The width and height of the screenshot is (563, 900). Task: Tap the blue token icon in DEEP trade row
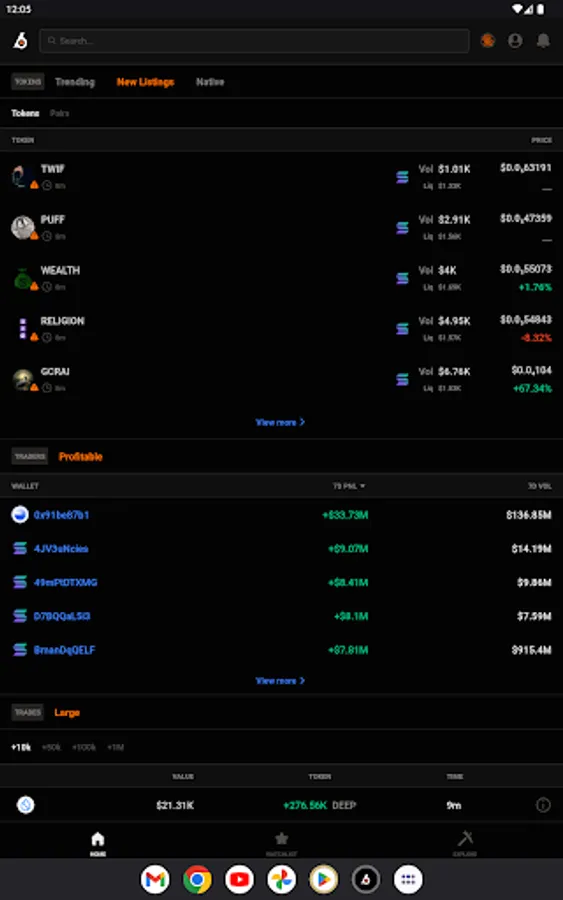pos(25,805)
